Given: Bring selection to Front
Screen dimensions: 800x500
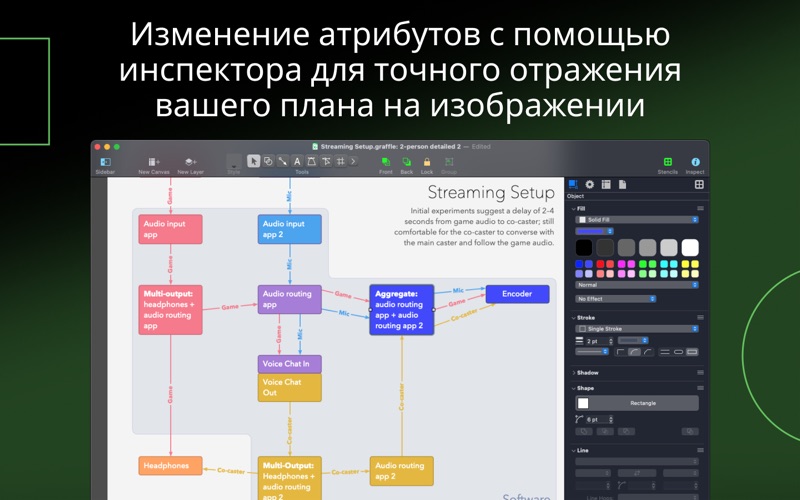Looking at the screenshot, I should (386, 165).
